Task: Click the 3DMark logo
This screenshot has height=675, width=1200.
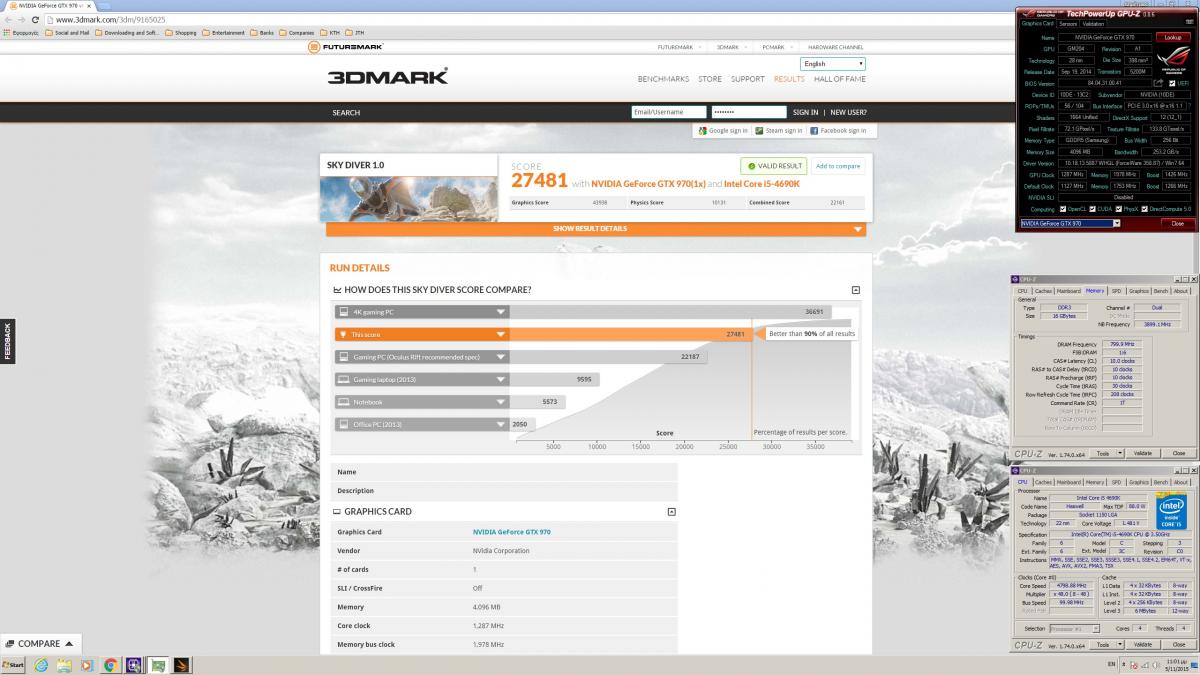Action: 387,76
